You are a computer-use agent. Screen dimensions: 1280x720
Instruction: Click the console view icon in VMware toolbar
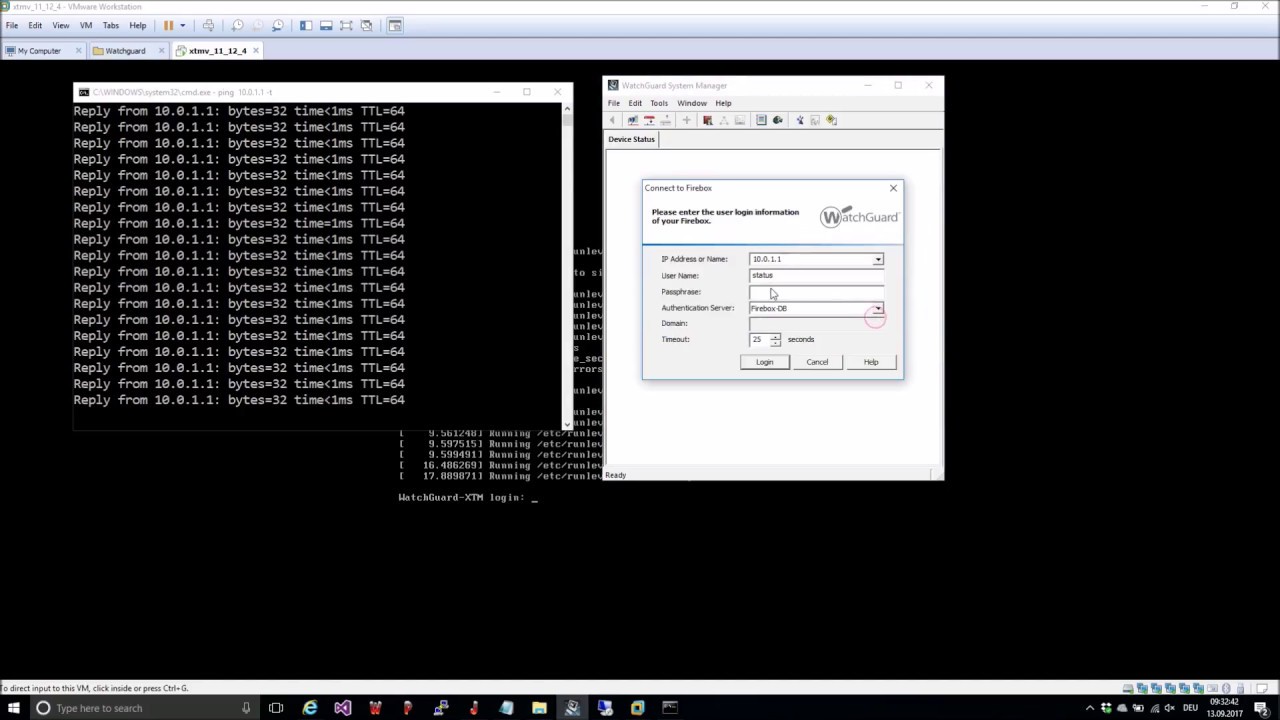tap(395, 25)
